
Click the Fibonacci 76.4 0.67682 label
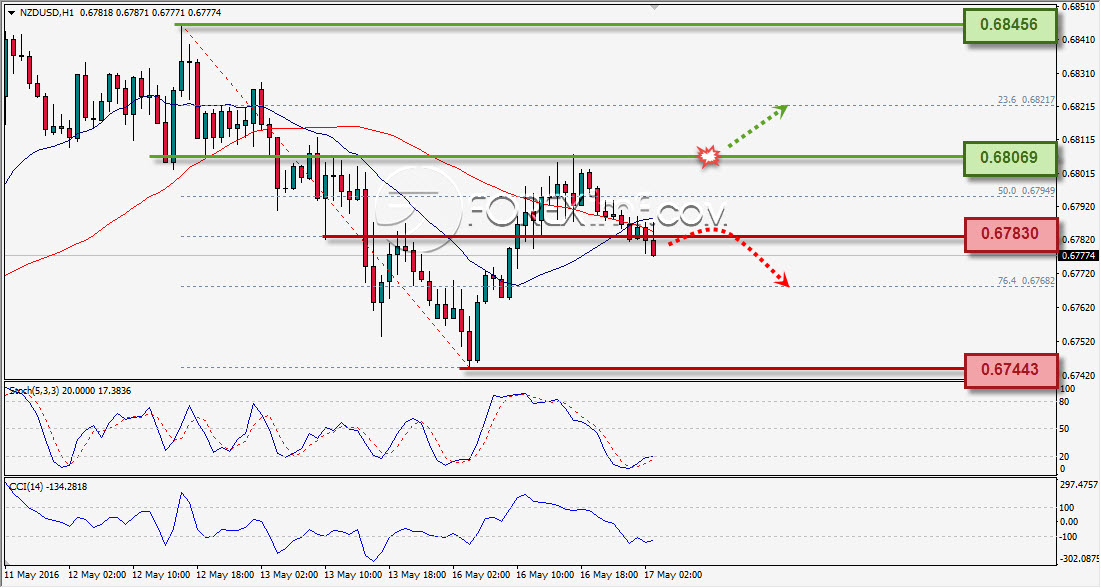[x=1026, y=280]
